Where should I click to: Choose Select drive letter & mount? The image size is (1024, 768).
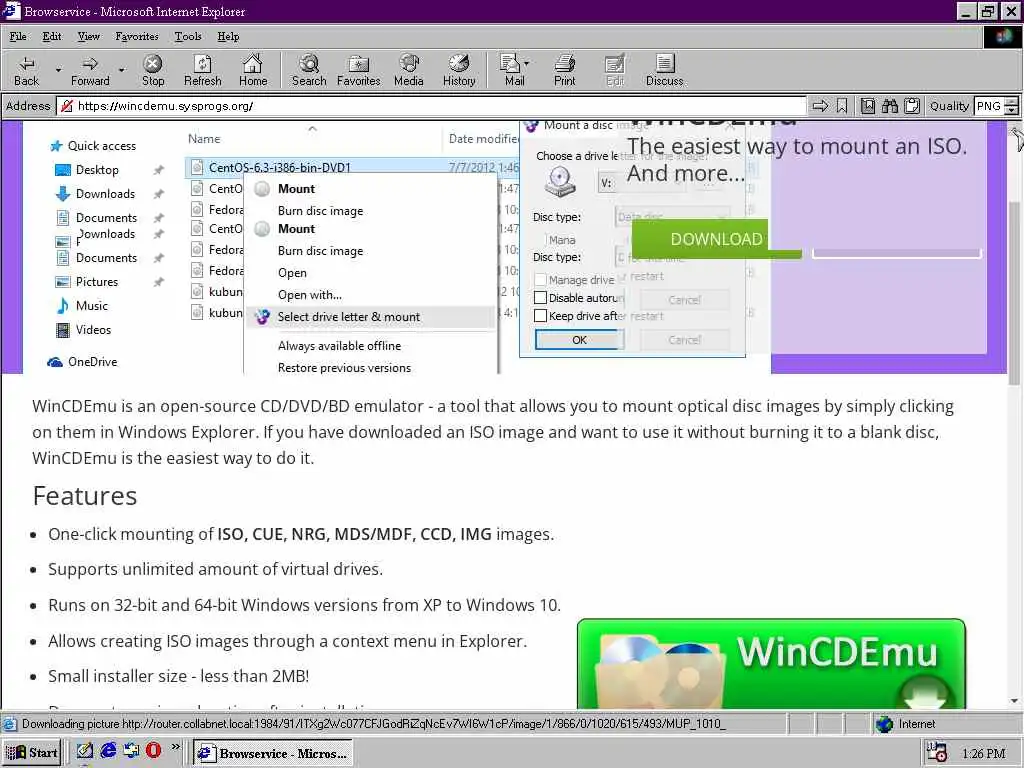click(370, 317)
